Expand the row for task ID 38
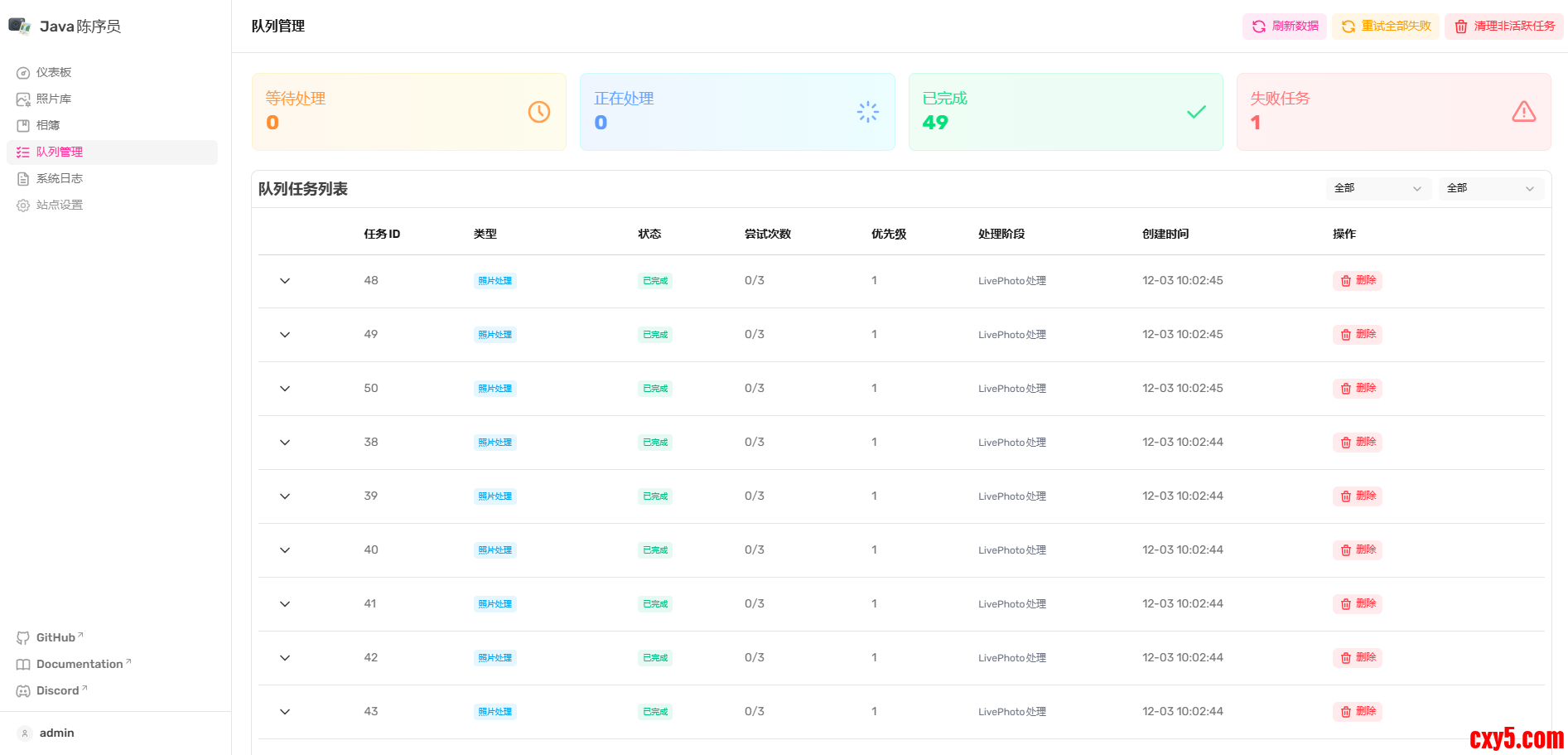This screenshot has height=755, width=1568. [x=285, y=443]
